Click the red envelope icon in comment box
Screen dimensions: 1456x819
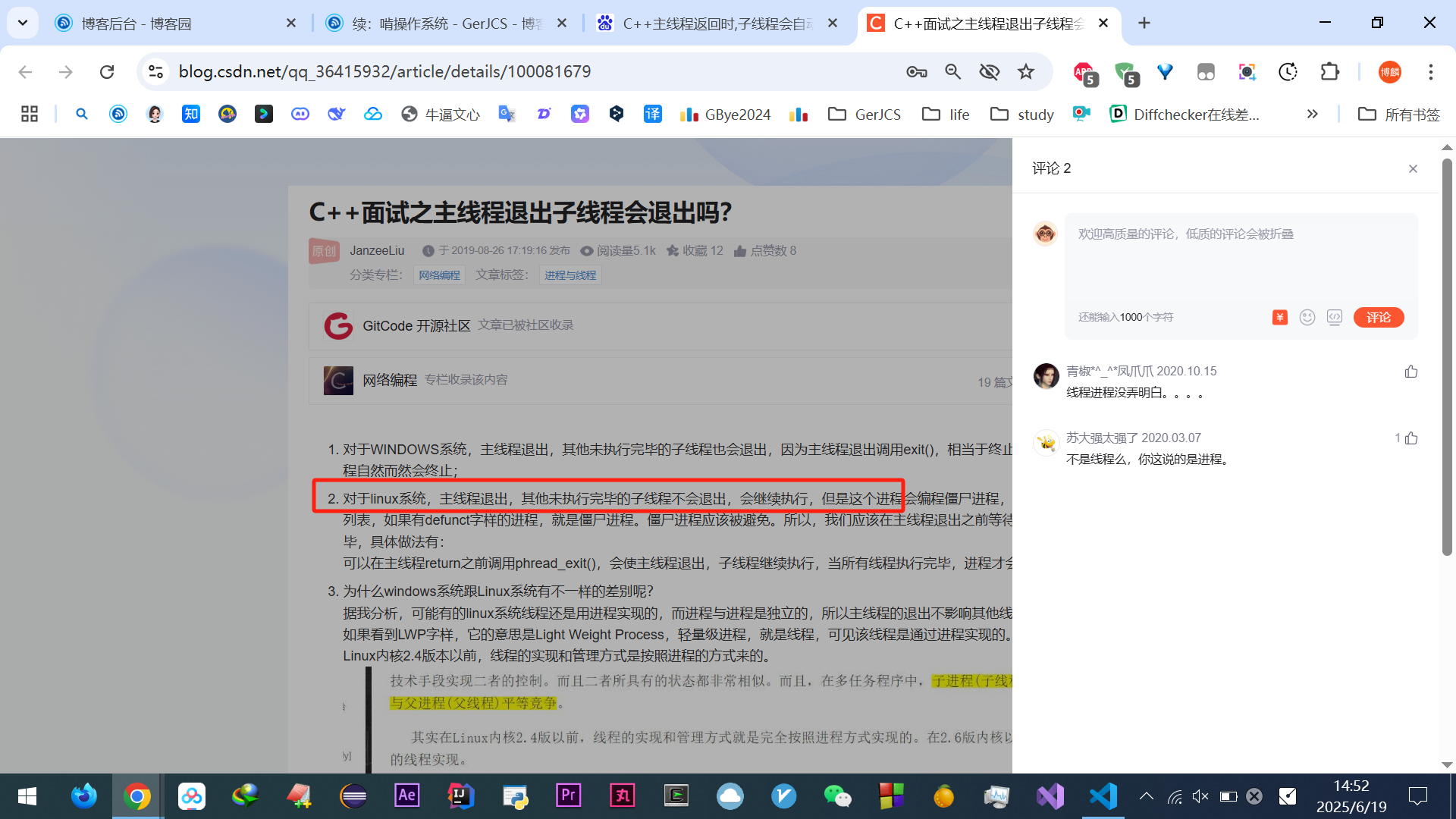(1279, 318)
